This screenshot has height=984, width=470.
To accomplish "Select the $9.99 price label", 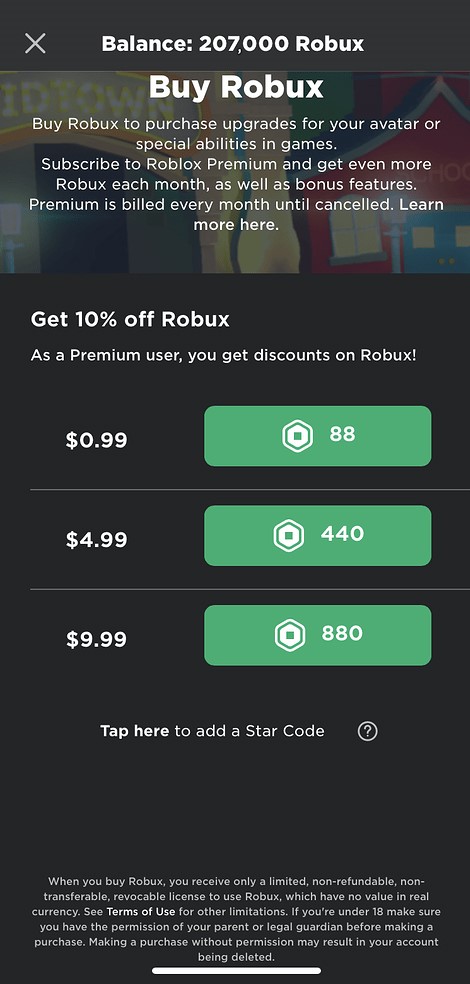I will coord(96,639).
